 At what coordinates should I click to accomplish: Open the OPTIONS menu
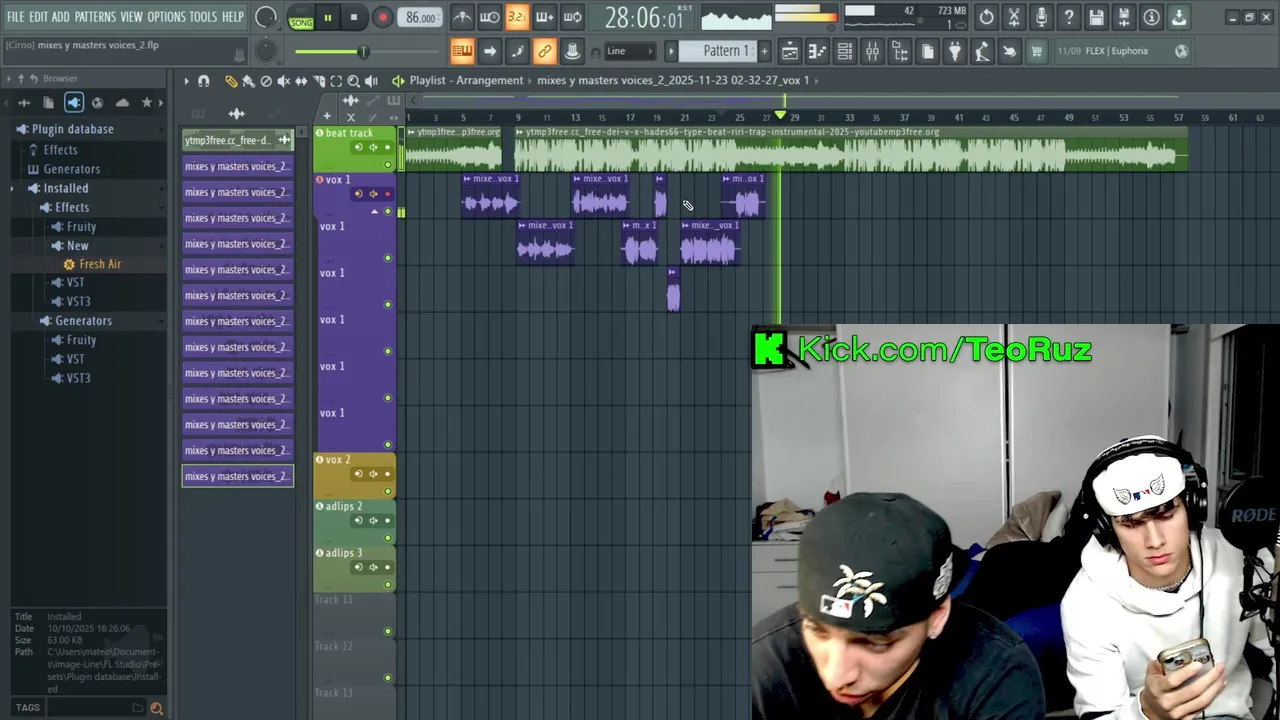167,17
